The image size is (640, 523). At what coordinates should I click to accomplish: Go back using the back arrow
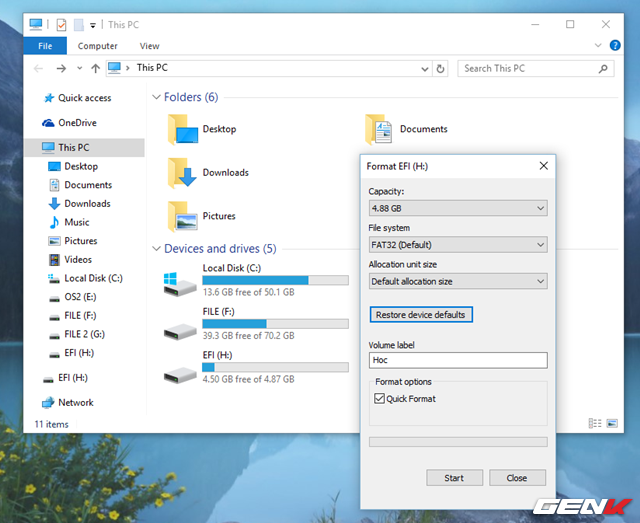coord(38,69)
